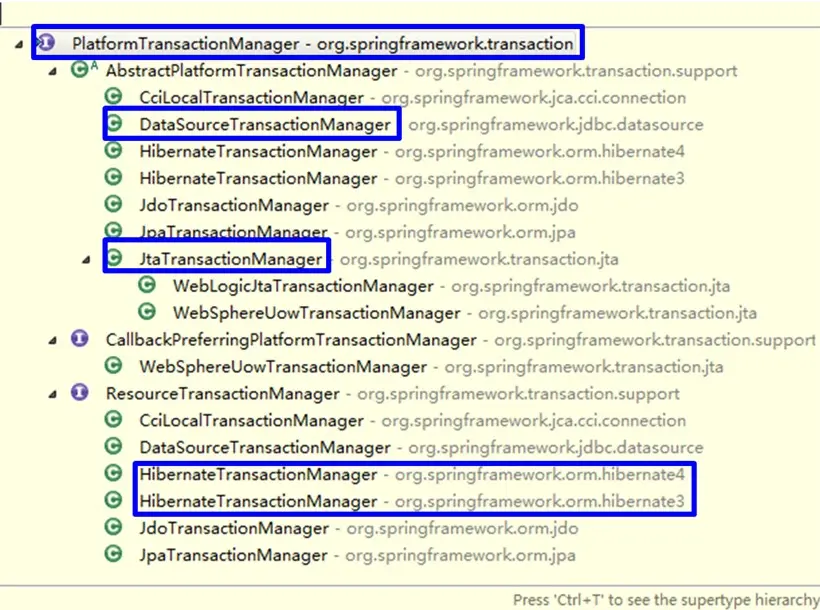820x610 pixels.
Task: Click the CallbackPreferringPlatformTransactionManager interface icon
Action: [79, 338]
